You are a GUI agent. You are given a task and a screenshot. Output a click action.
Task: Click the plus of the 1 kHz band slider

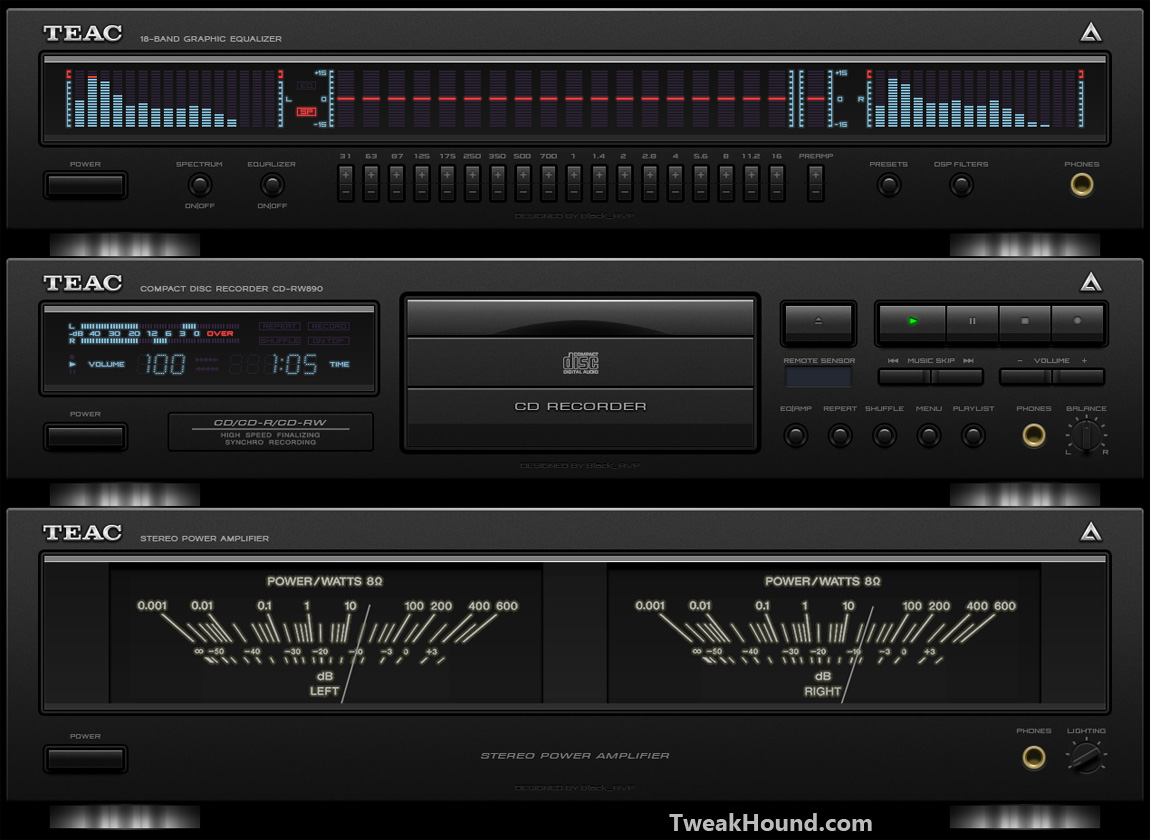[x=574, y=175]
